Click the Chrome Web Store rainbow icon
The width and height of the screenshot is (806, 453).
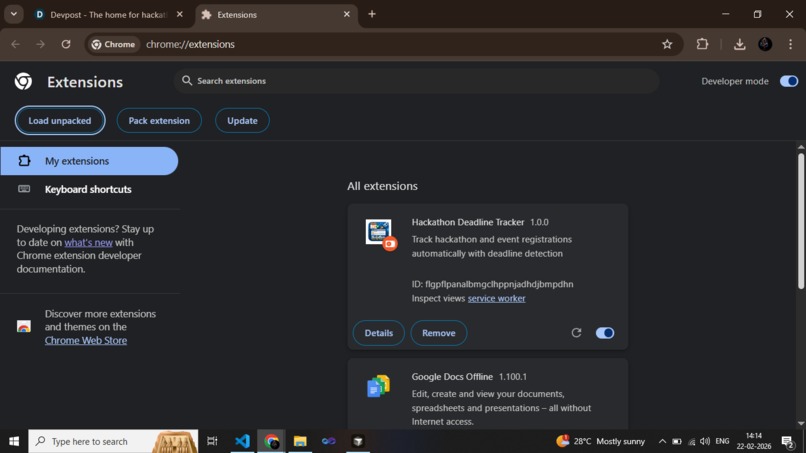click(x=24, y=327)
